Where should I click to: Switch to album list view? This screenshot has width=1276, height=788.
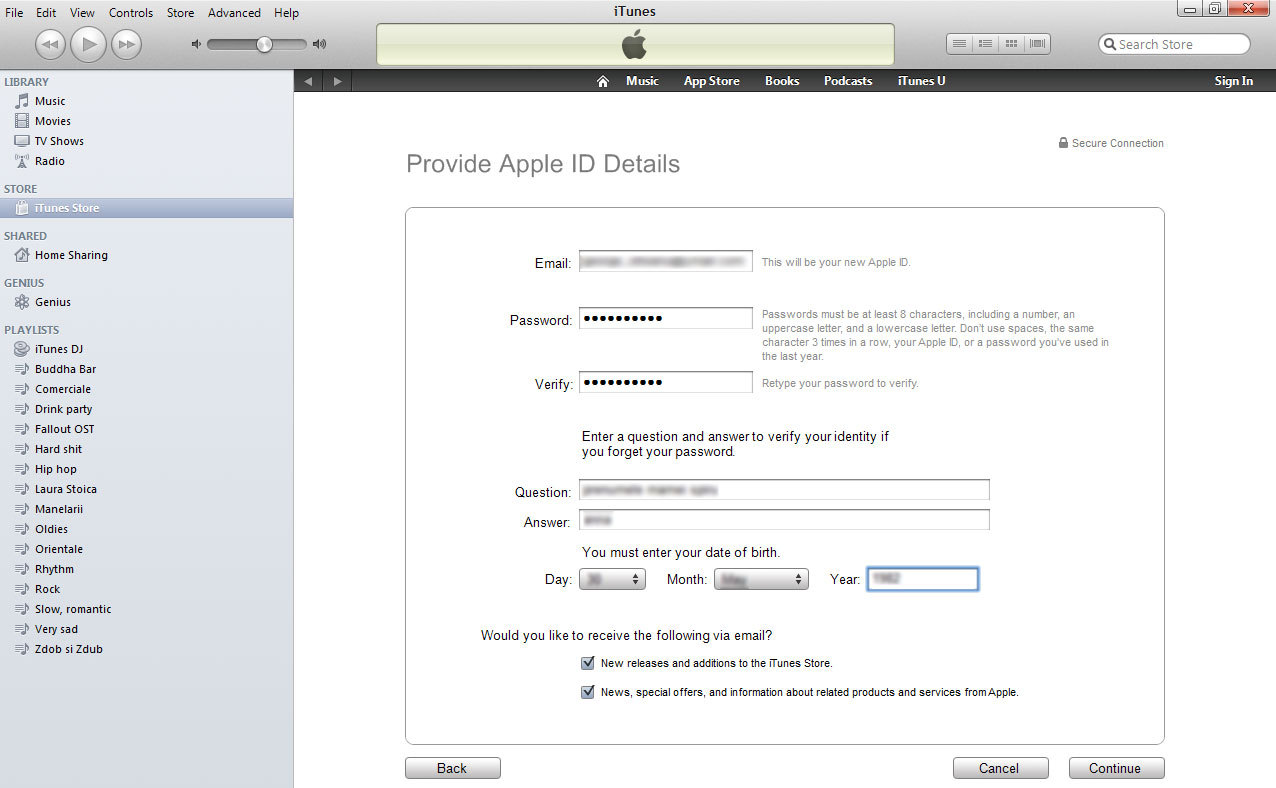pyautogui.click(x=985, y=44)
